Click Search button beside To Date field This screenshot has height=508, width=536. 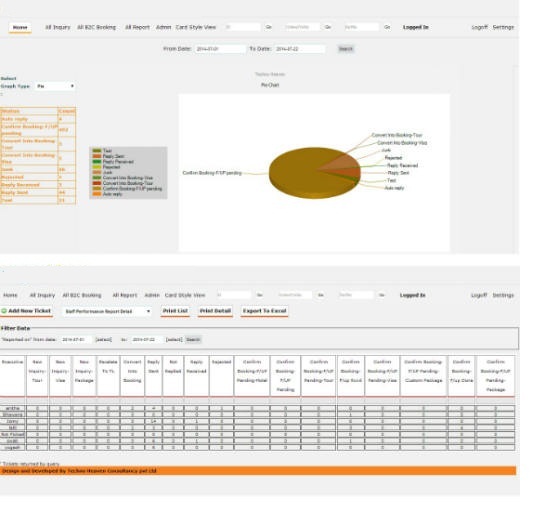[346, 49]
